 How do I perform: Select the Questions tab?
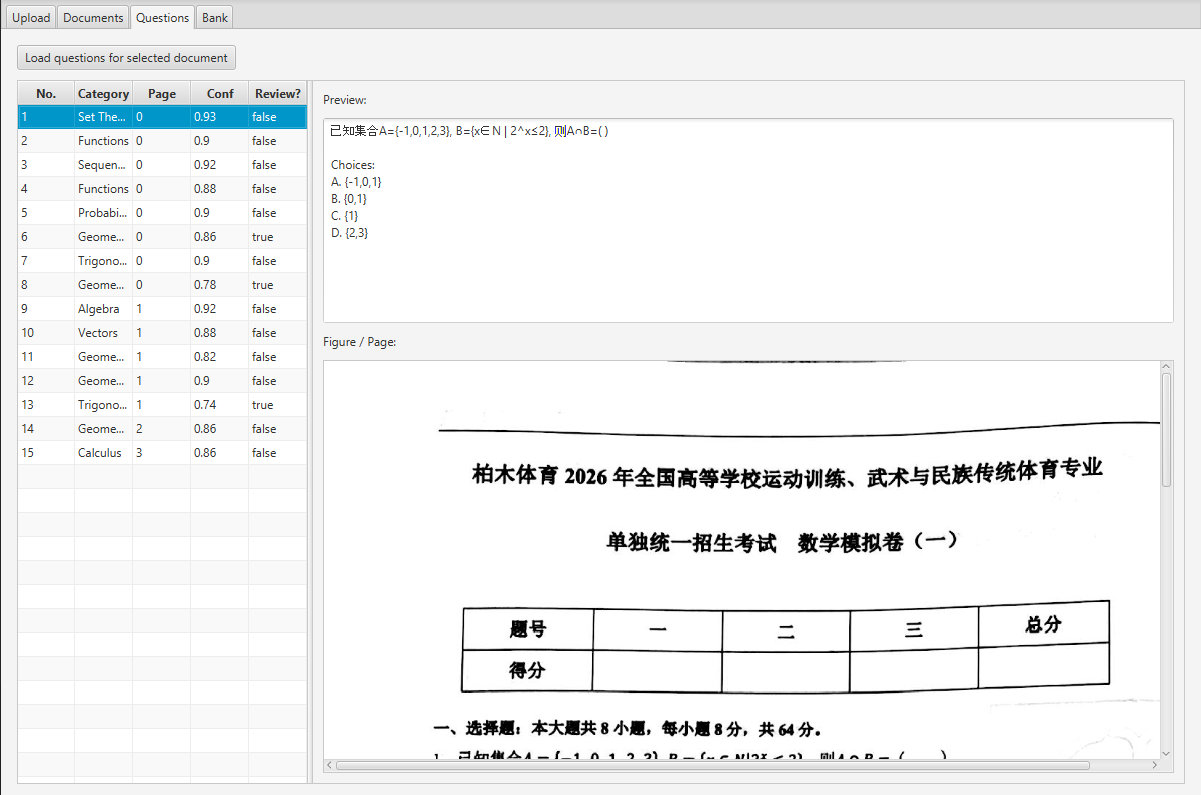tap(162, 17)
